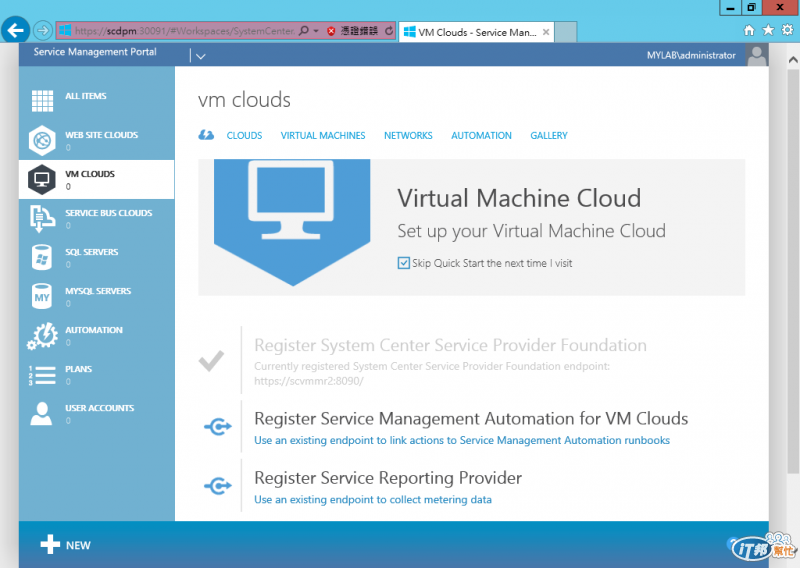
Task: Open the MySQL Servers icon
Action: click(42, 297)
